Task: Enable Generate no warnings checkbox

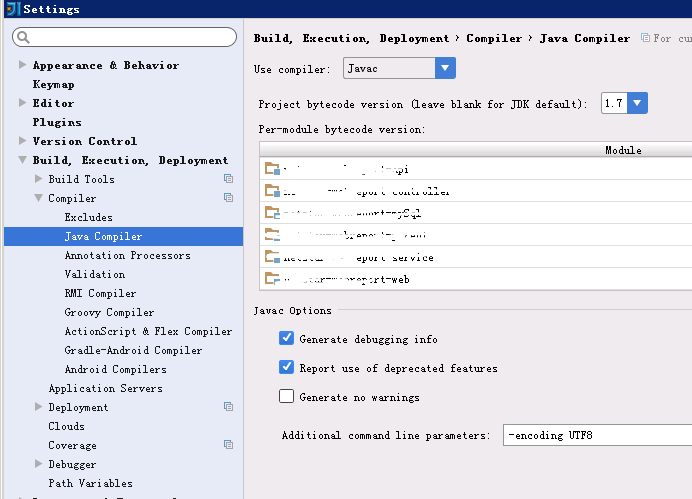Action: click(286, 396)
